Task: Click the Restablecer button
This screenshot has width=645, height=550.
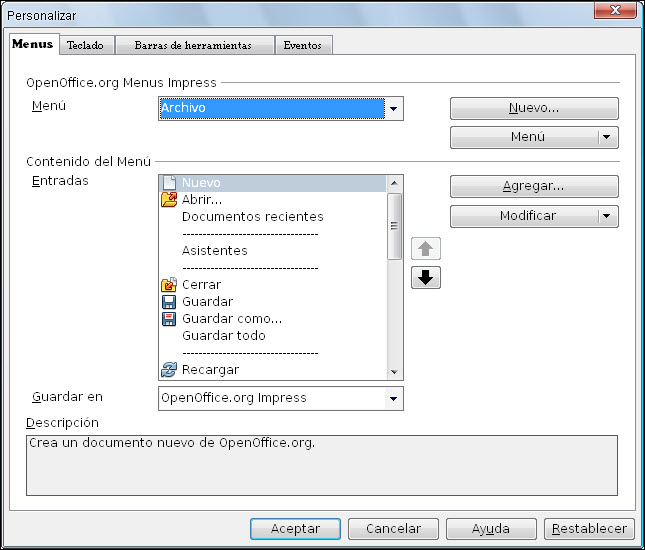Action: (x=589, y=529)
